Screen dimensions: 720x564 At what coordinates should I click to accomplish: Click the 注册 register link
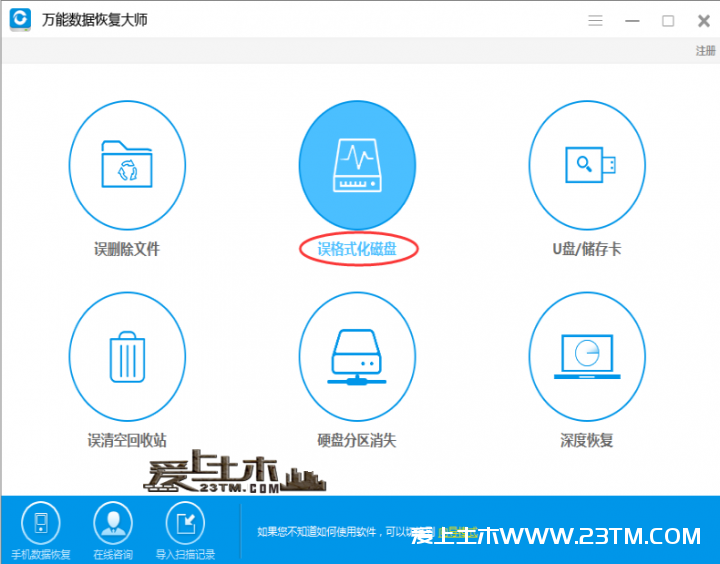(705, 51)
